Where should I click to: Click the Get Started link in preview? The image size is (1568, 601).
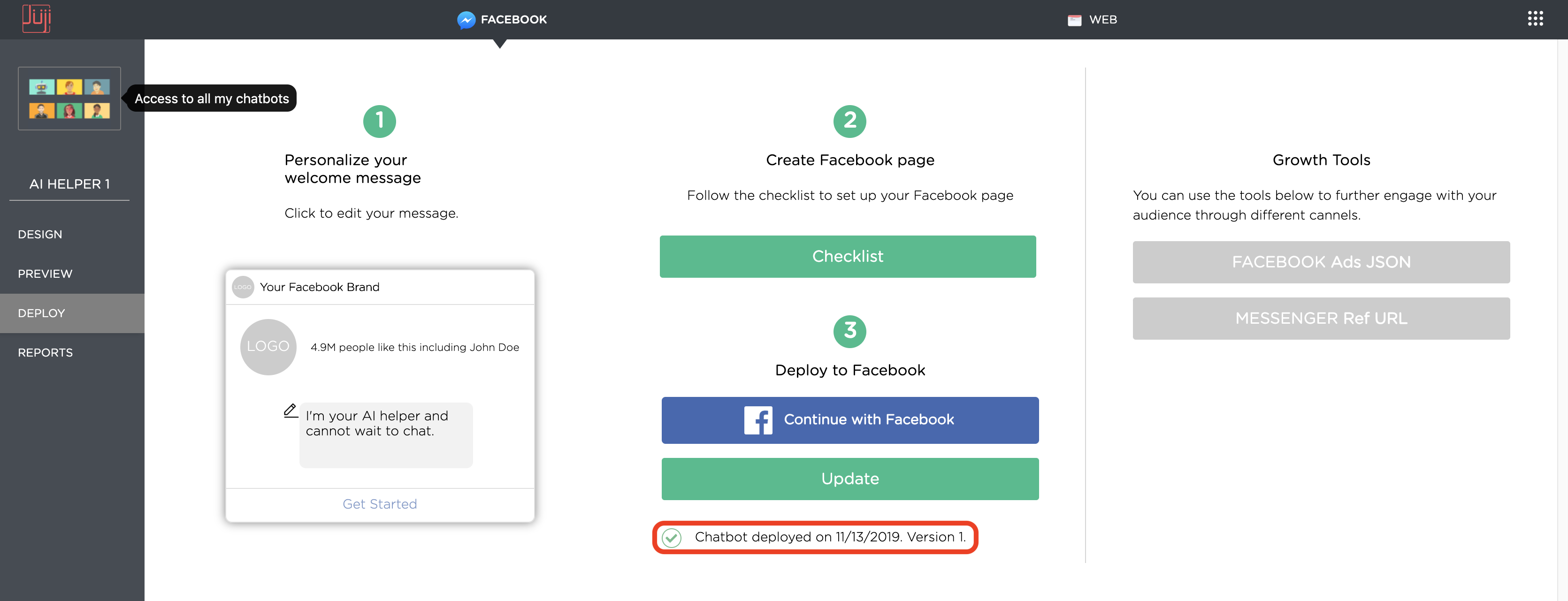[379, 504]
